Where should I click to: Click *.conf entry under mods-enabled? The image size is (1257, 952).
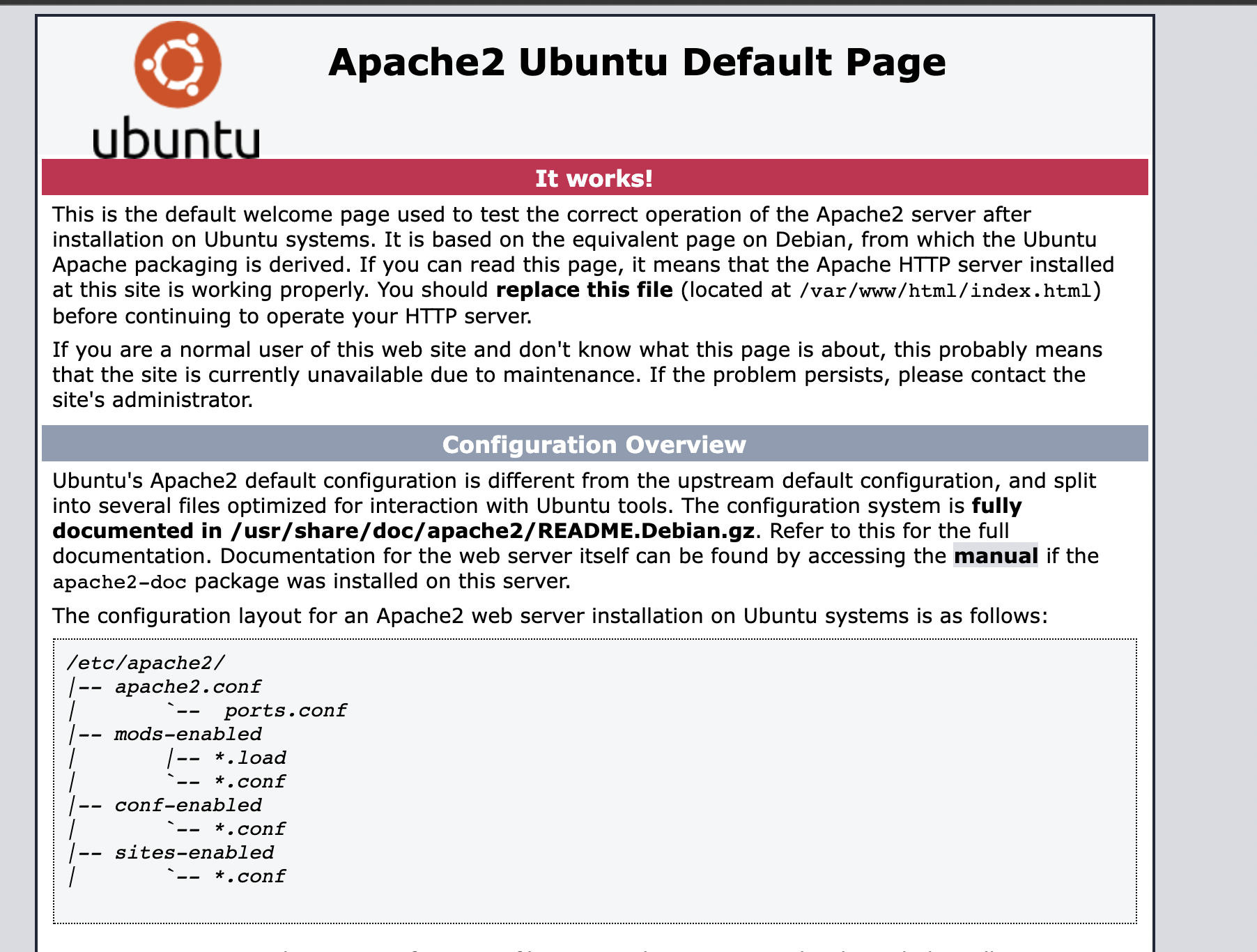point(249,781)
